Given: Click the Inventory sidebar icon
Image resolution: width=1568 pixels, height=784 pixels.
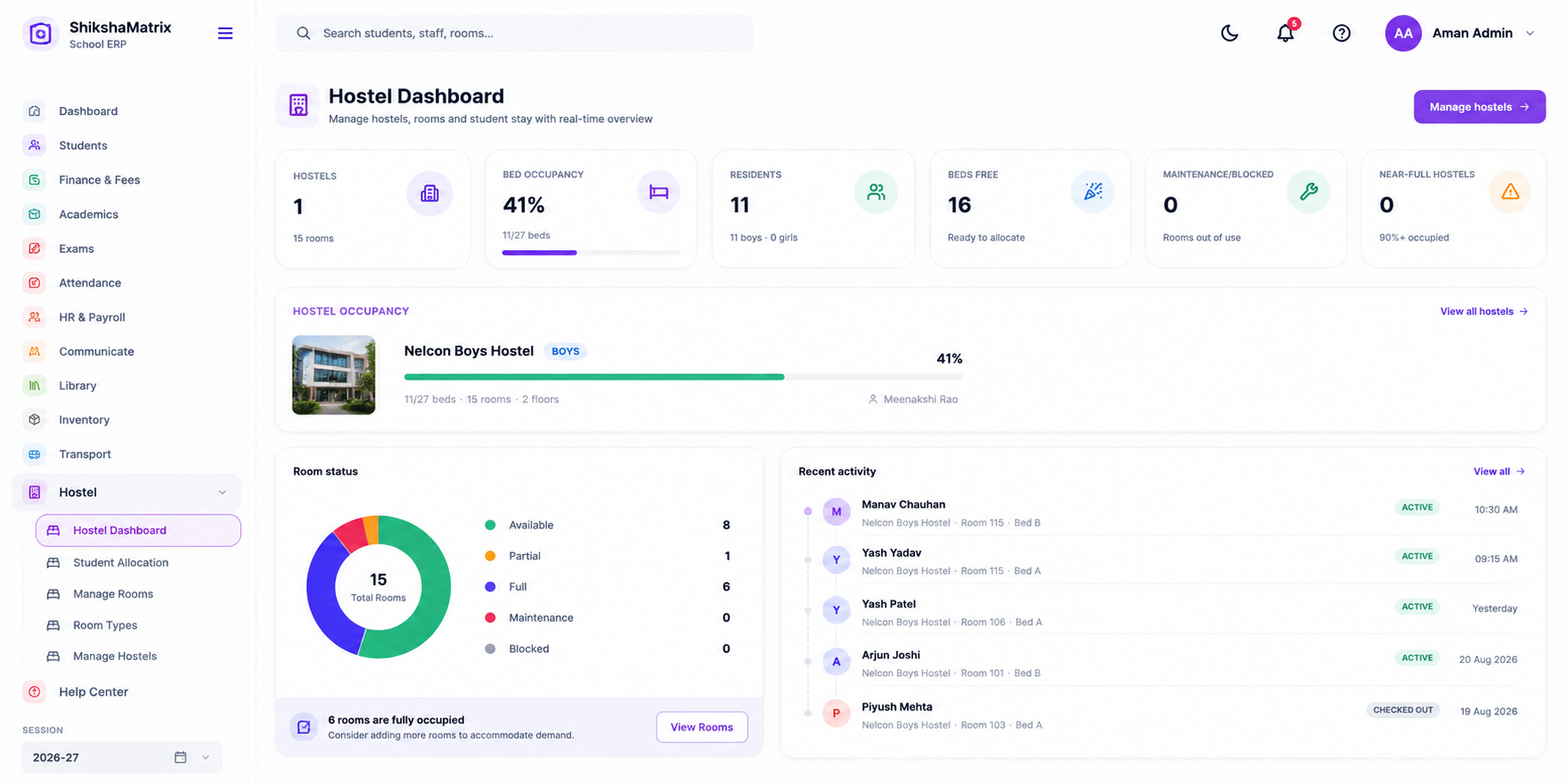Looking at the screenshot, I should coord(34,420).
